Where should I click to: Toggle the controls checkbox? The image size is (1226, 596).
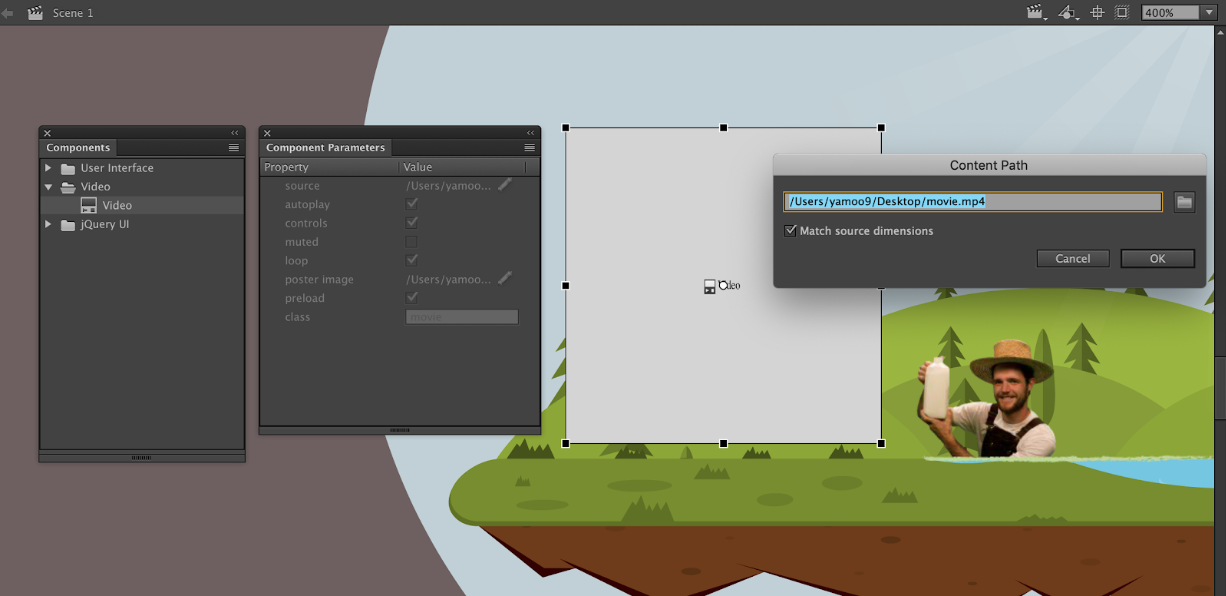[x=411, y=223]
